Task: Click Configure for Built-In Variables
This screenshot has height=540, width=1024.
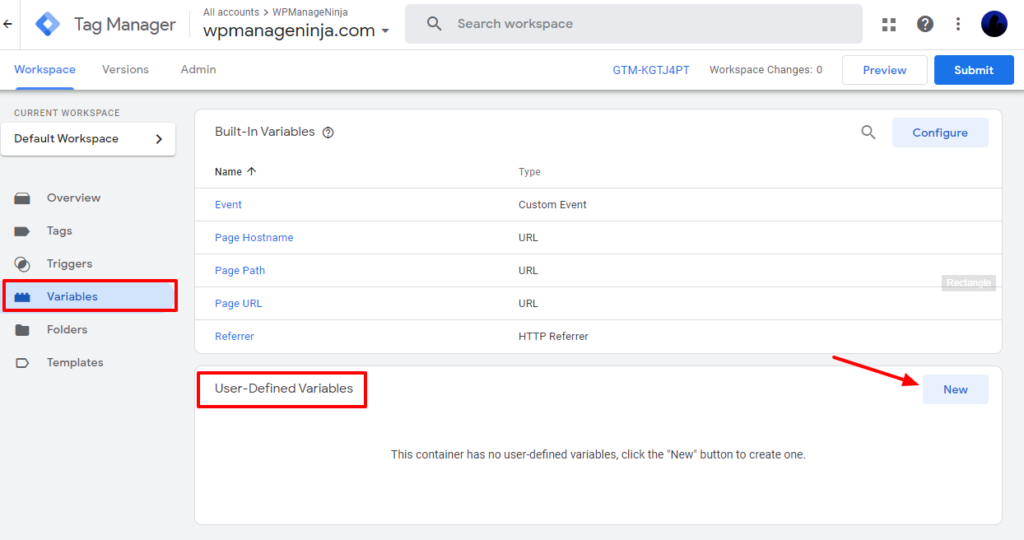Action: (940, 133)
